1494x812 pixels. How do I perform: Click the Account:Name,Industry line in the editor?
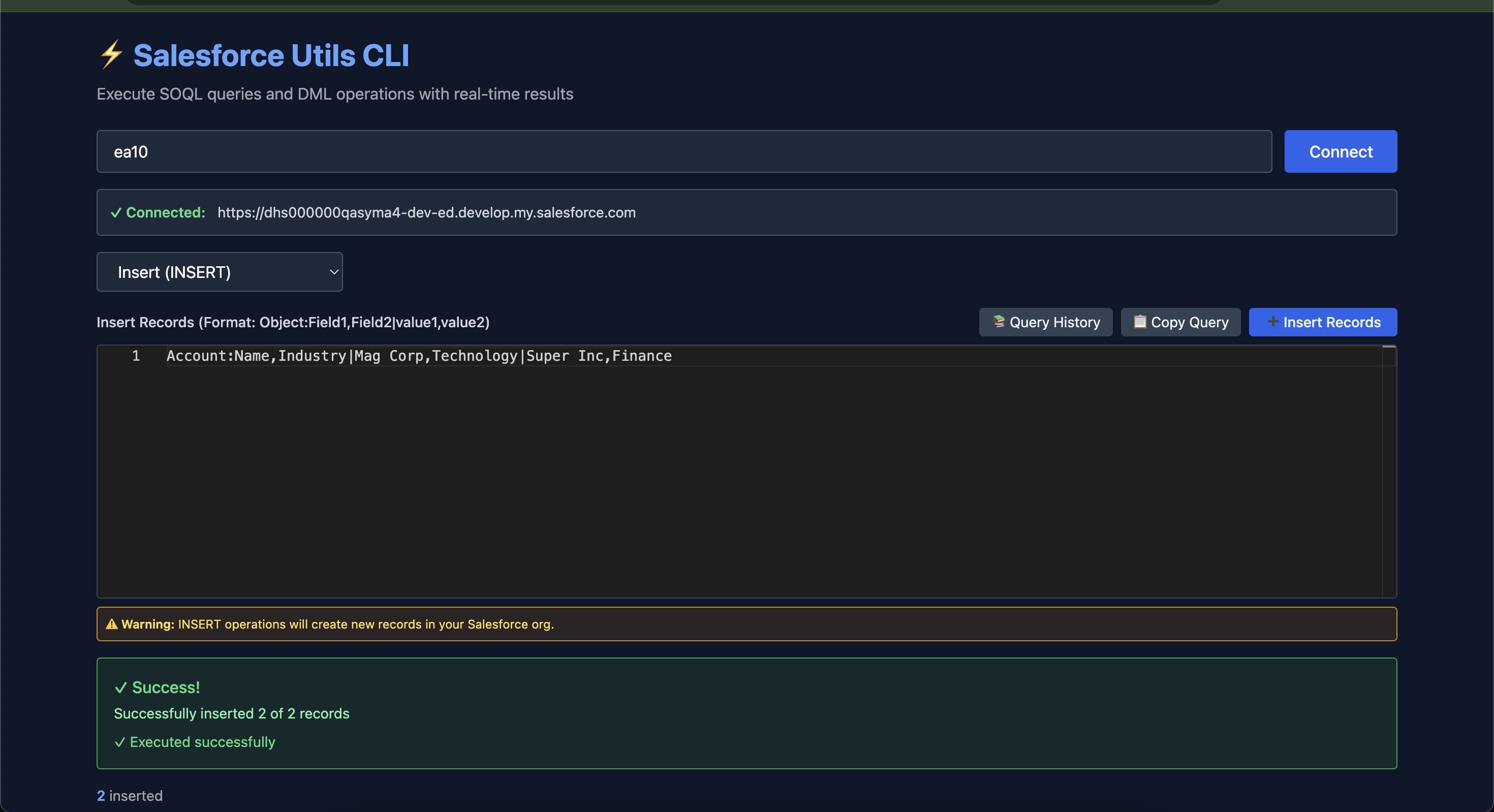[x=419, y=356]
